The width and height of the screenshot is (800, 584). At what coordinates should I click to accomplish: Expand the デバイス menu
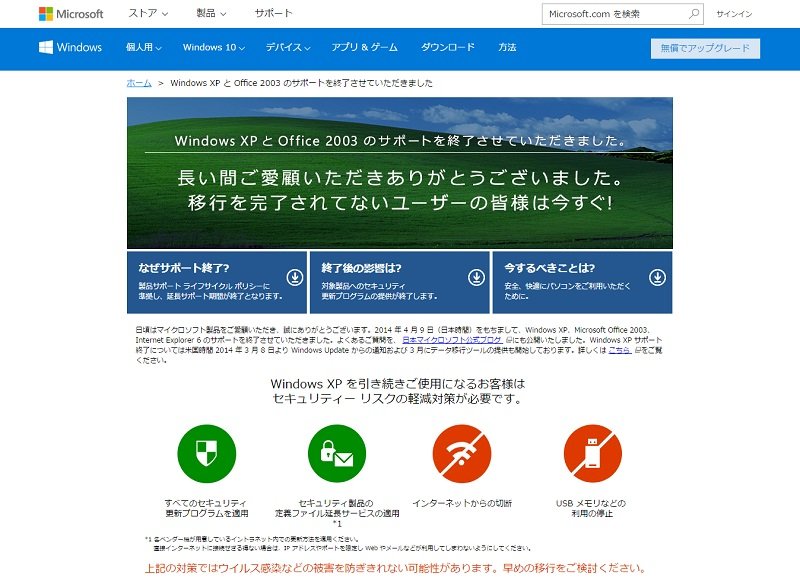288,47
